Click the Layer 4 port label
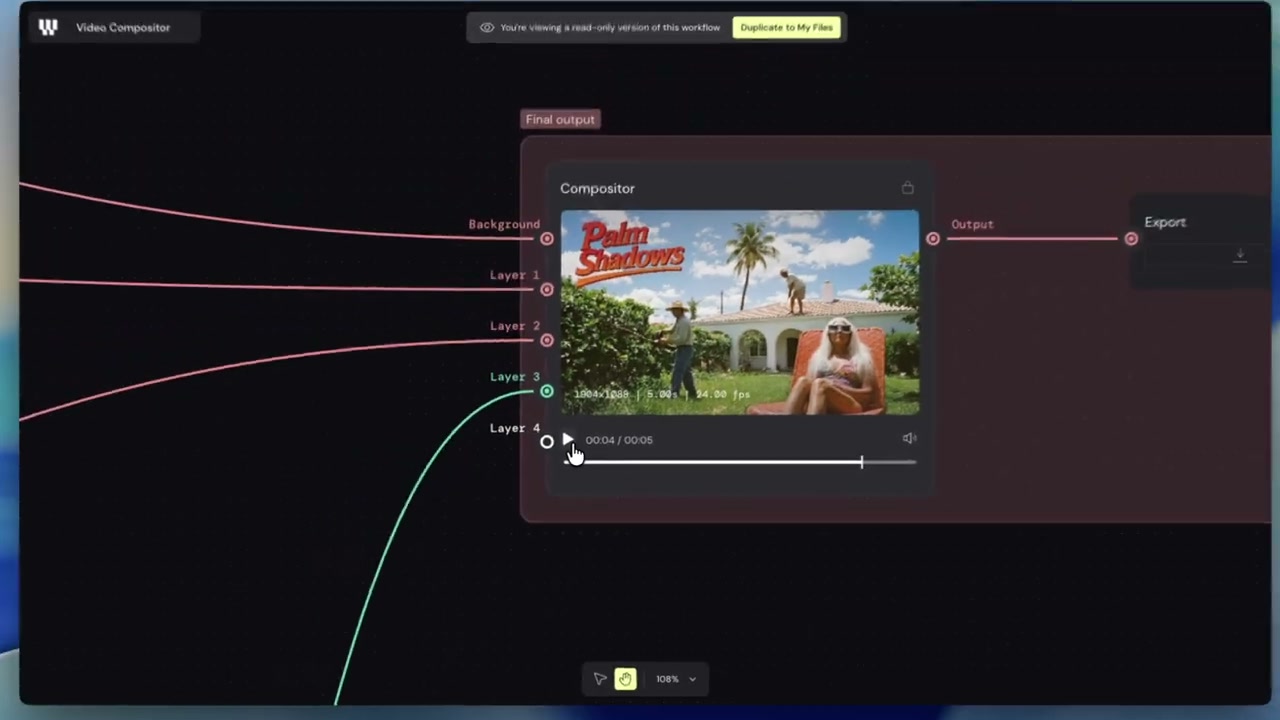This screenshot has width=1280, height=720. [514, 428]
